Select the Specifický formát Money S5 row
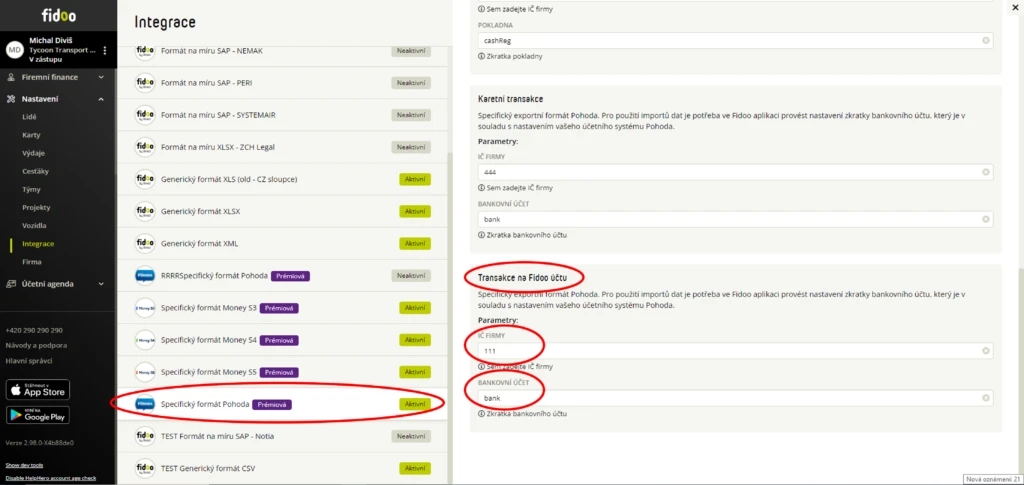The width and height of the screenshot is (1024, 485). click(x=283, y=372)
